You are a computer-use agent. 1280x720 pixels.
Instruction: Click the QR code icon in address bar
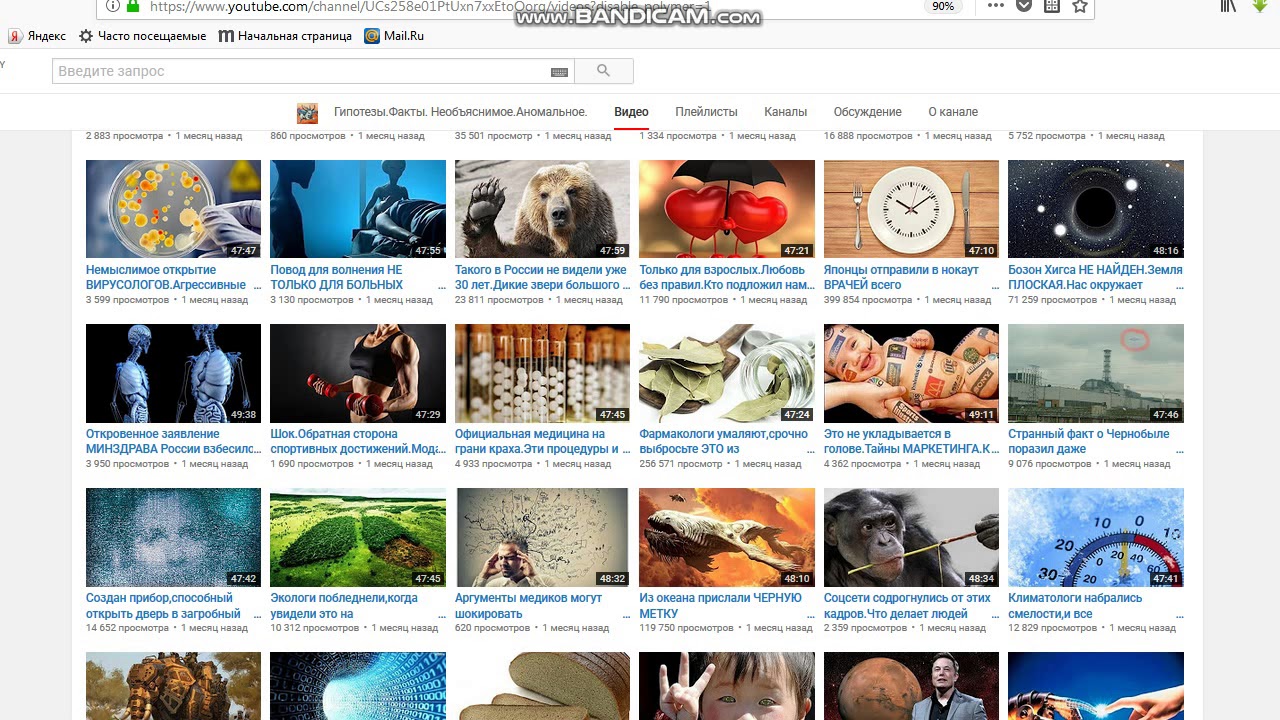pyautogui.click(x=1051, y=6)
